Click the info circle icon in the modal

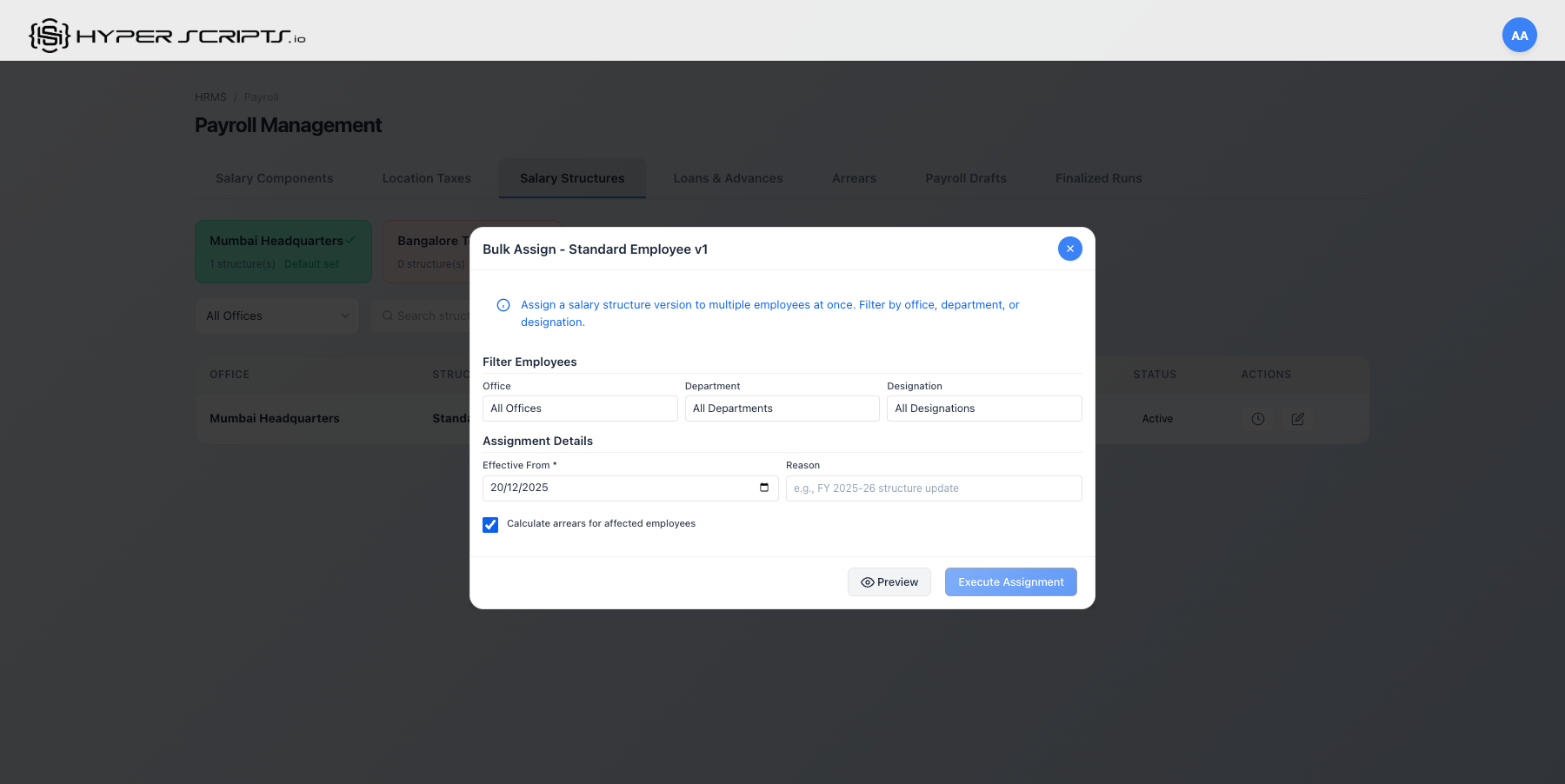coord(503,305)
